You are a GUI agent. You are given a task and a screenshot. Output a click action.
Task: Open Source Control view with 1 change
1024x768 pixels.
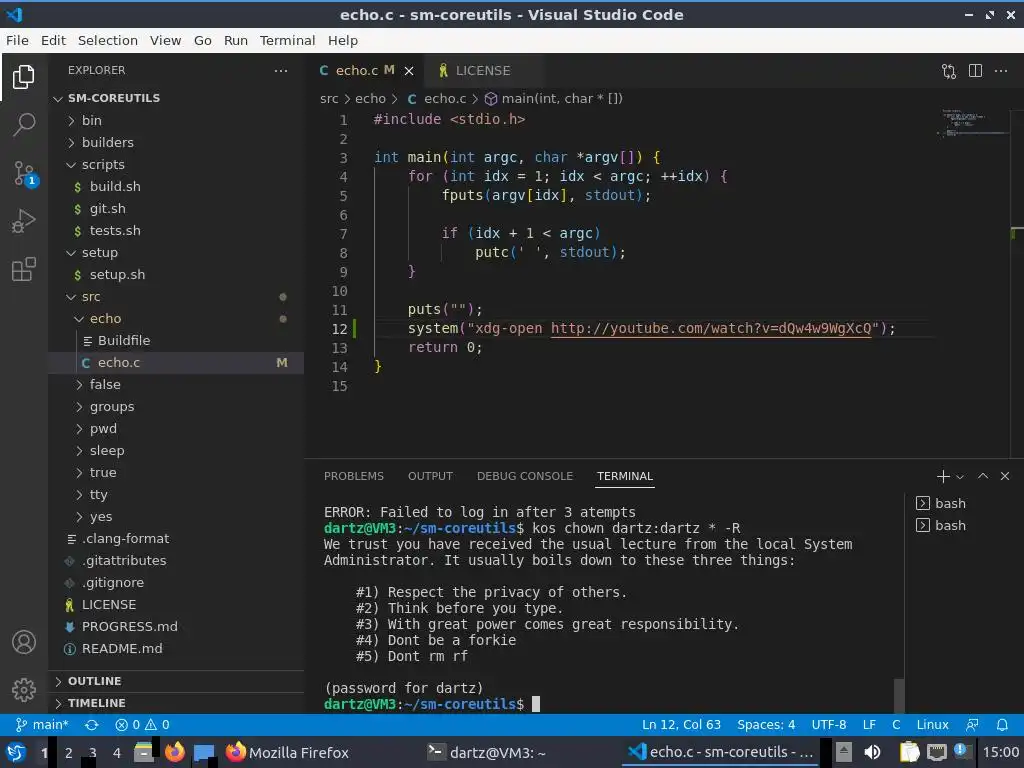25,174
